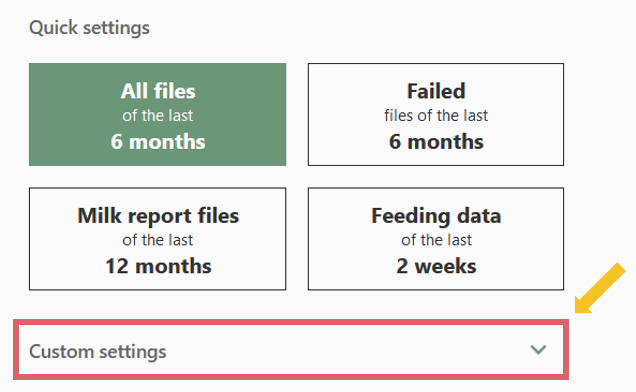This screenshot has width=636, height=392.
Task: Open the Custom settings section
Action: tap(291, 350)
